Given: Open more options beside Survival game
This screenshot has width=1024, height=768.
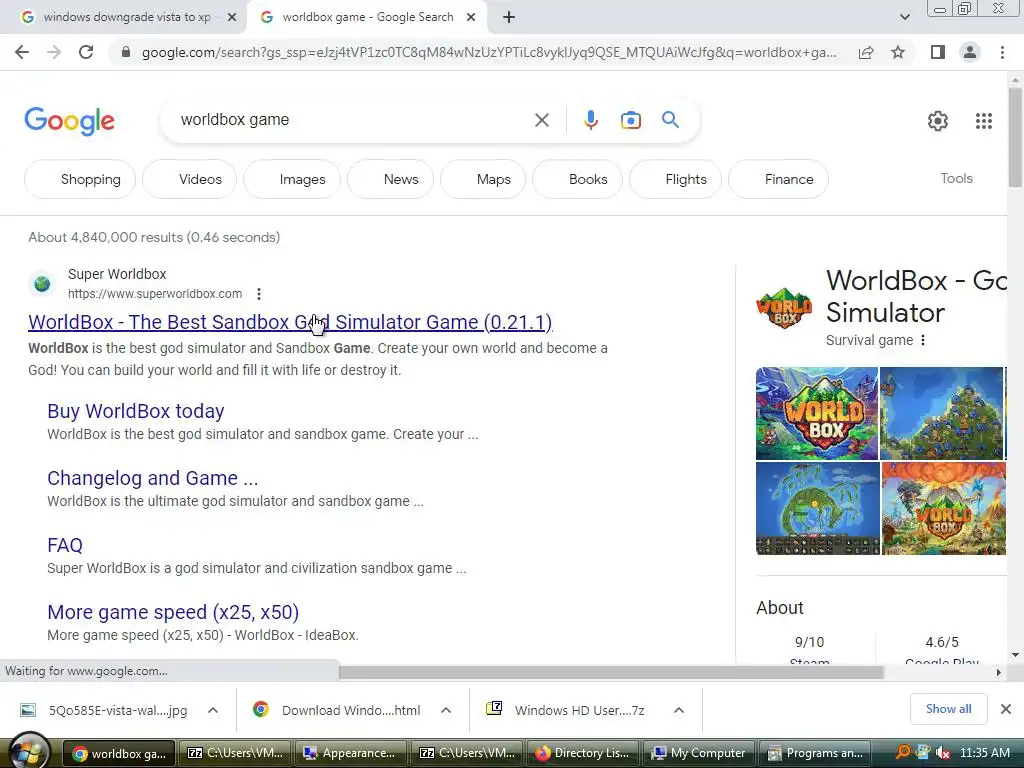Looking at the screenshot, I should [x=923, y=340].
